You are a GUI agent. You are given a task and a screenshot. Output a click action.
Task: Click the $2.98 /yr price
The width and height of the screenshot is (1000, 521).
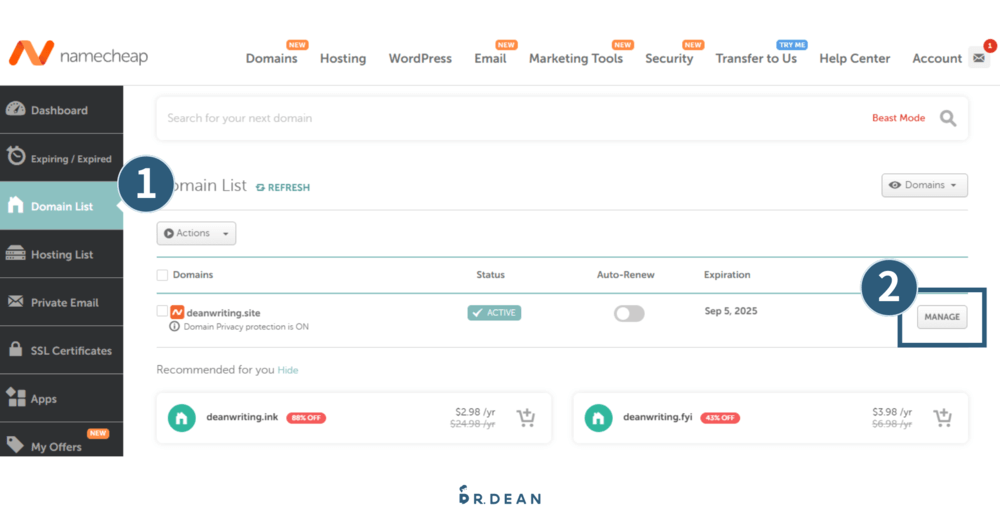tap(475, 412)
